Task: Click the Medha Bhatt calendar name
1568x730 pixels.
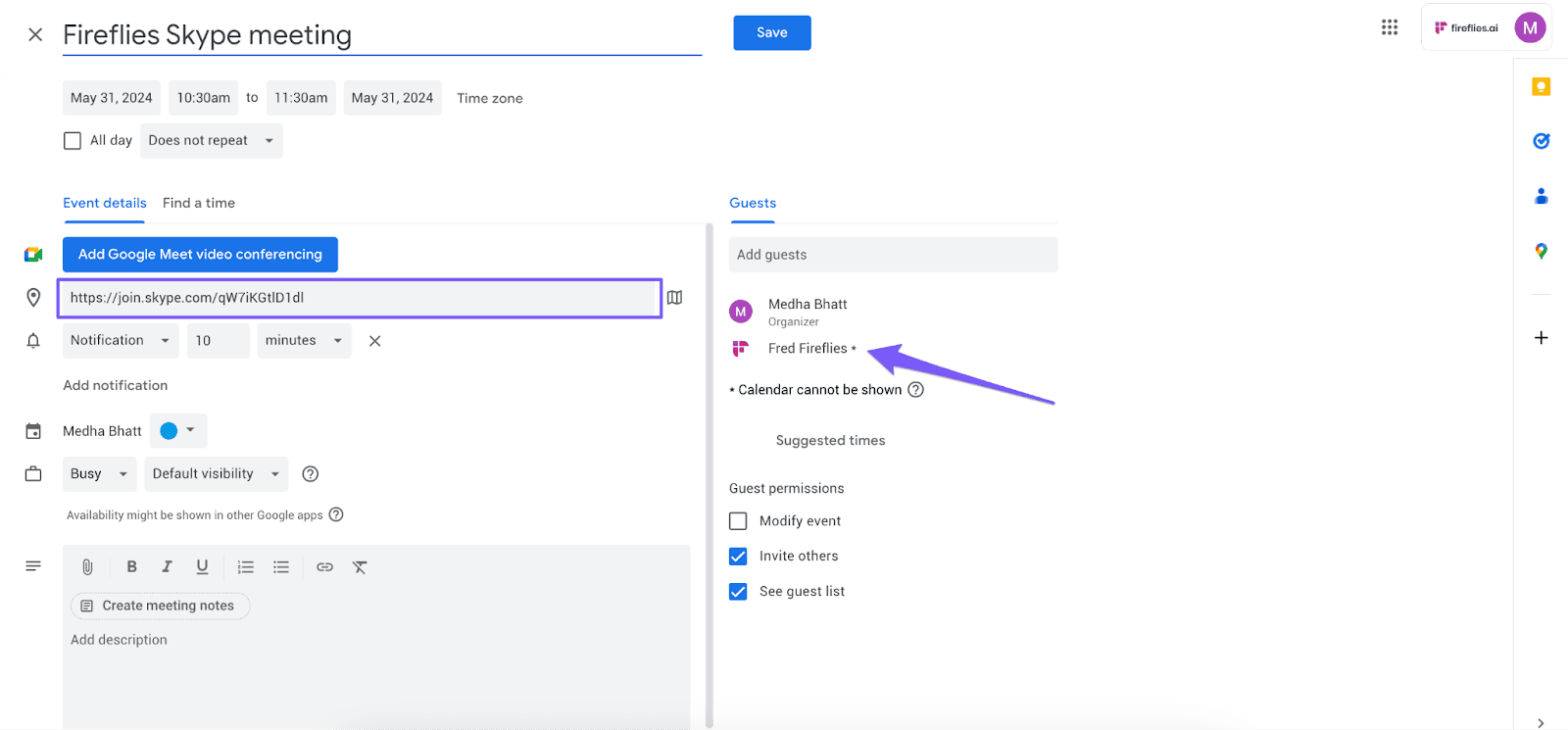Action: pos(102,431)
